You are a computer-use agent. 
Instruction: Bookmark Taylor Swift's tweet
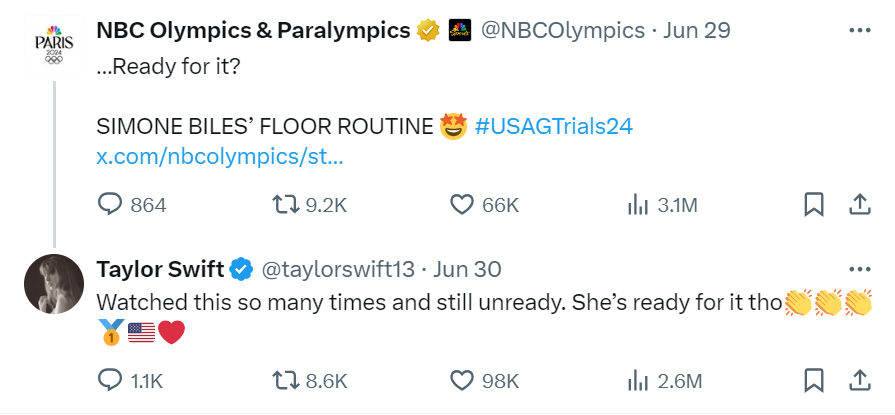click(x=813, y=381)
